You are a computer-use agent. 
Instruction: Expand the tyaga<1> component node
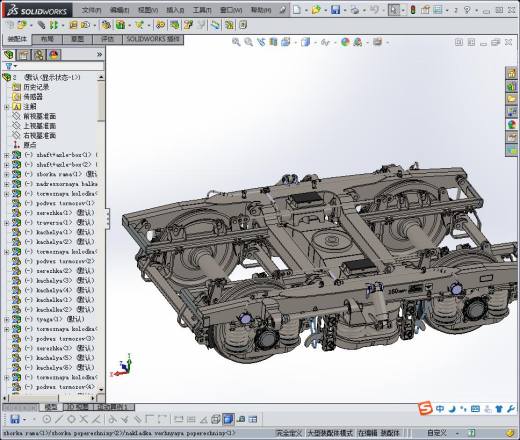[x=6, y=319]
